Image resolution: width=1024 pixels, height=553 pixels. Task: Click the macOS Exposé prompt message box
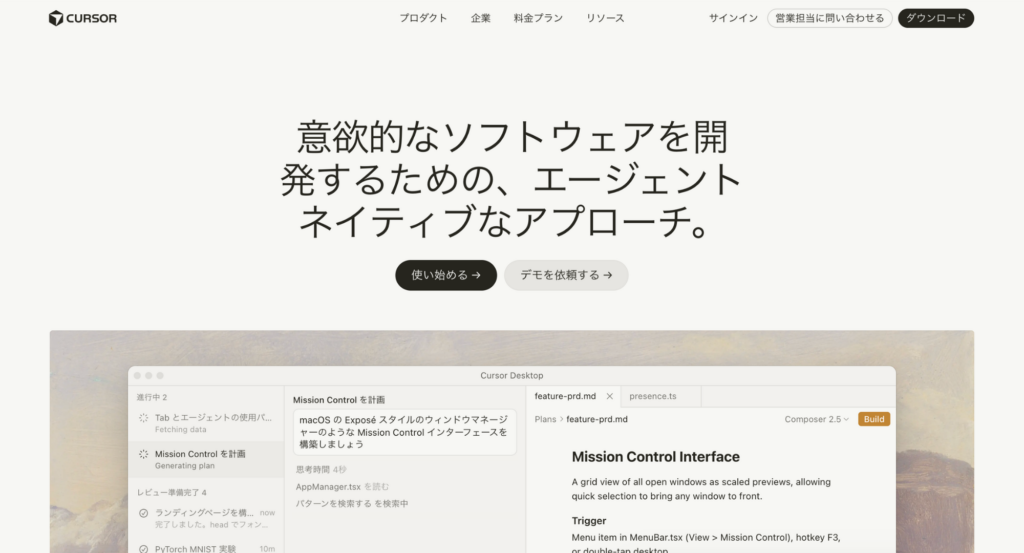point(405,432)
